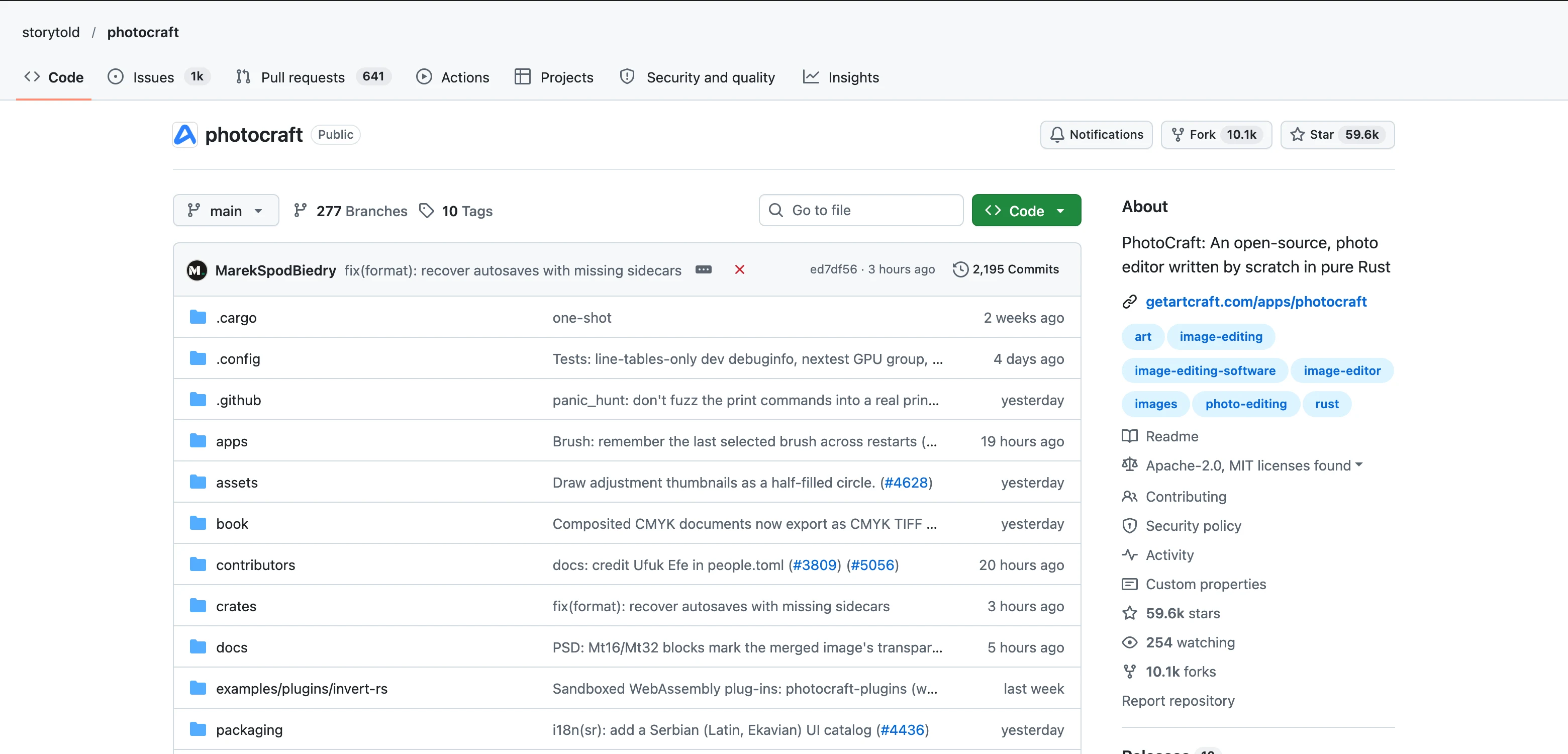Select the rust topic tag
This screenshot has height=754, width=1568.
point(1326,404)
